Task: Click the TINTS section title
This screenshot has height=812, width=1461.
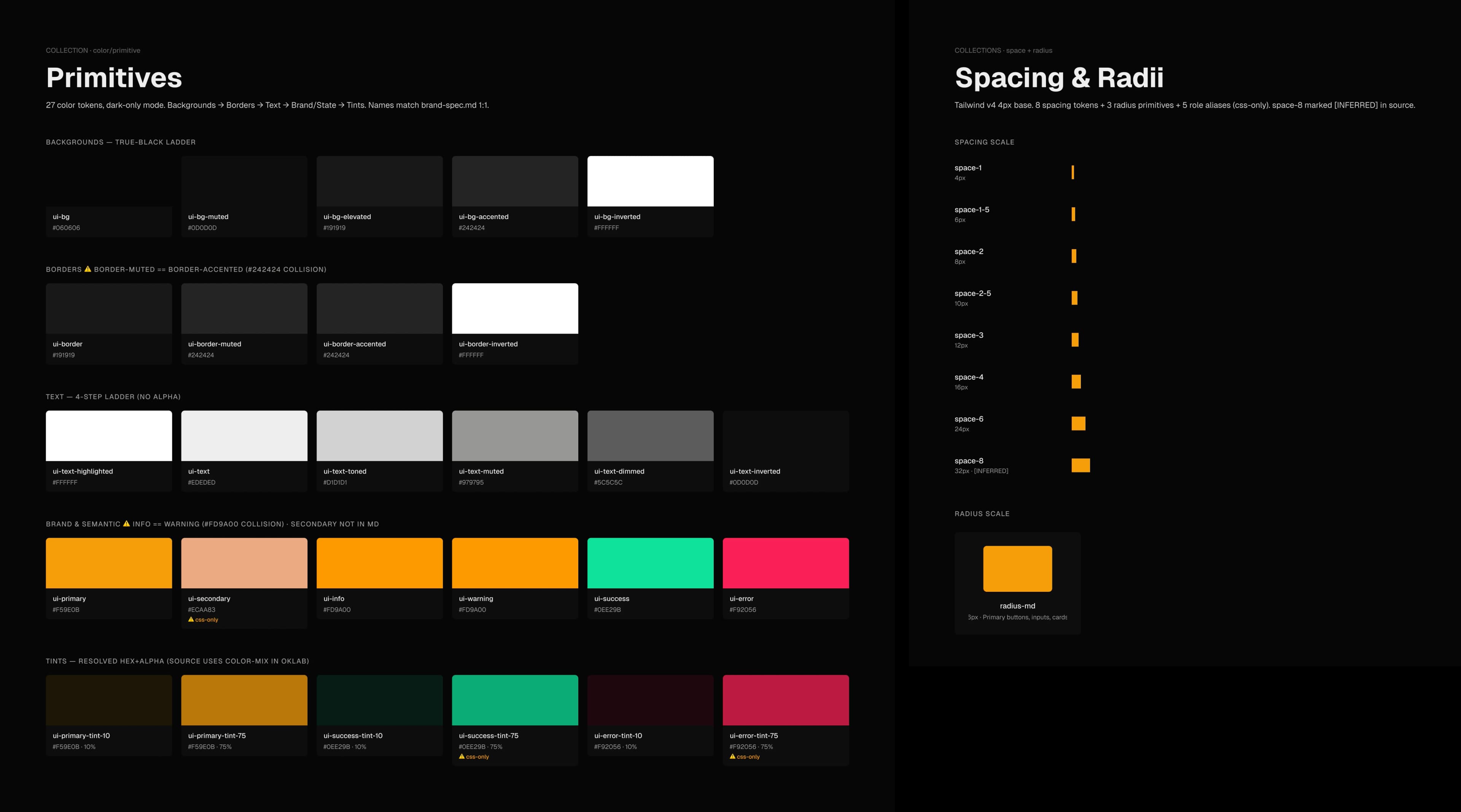Action: click(178, 661)
